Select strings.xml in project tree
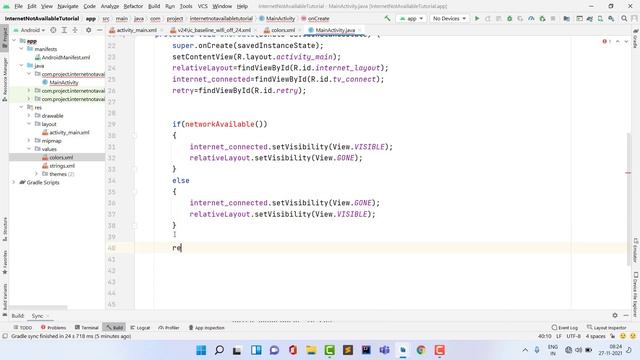The width and height of the screenshot is (640, 360). tap(62, 166)
